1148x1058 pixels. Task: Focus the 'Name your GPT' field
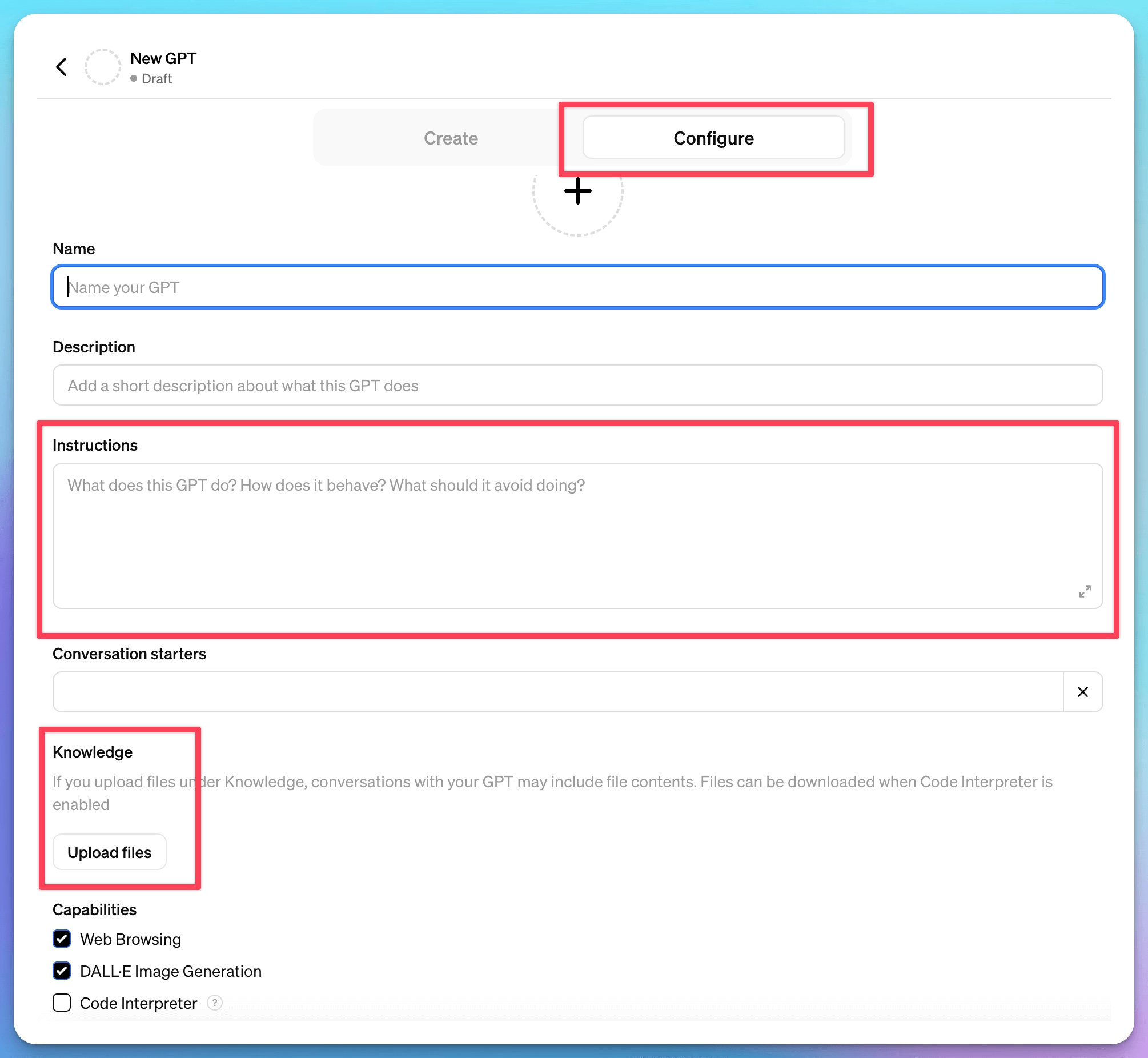click(577, 287)
